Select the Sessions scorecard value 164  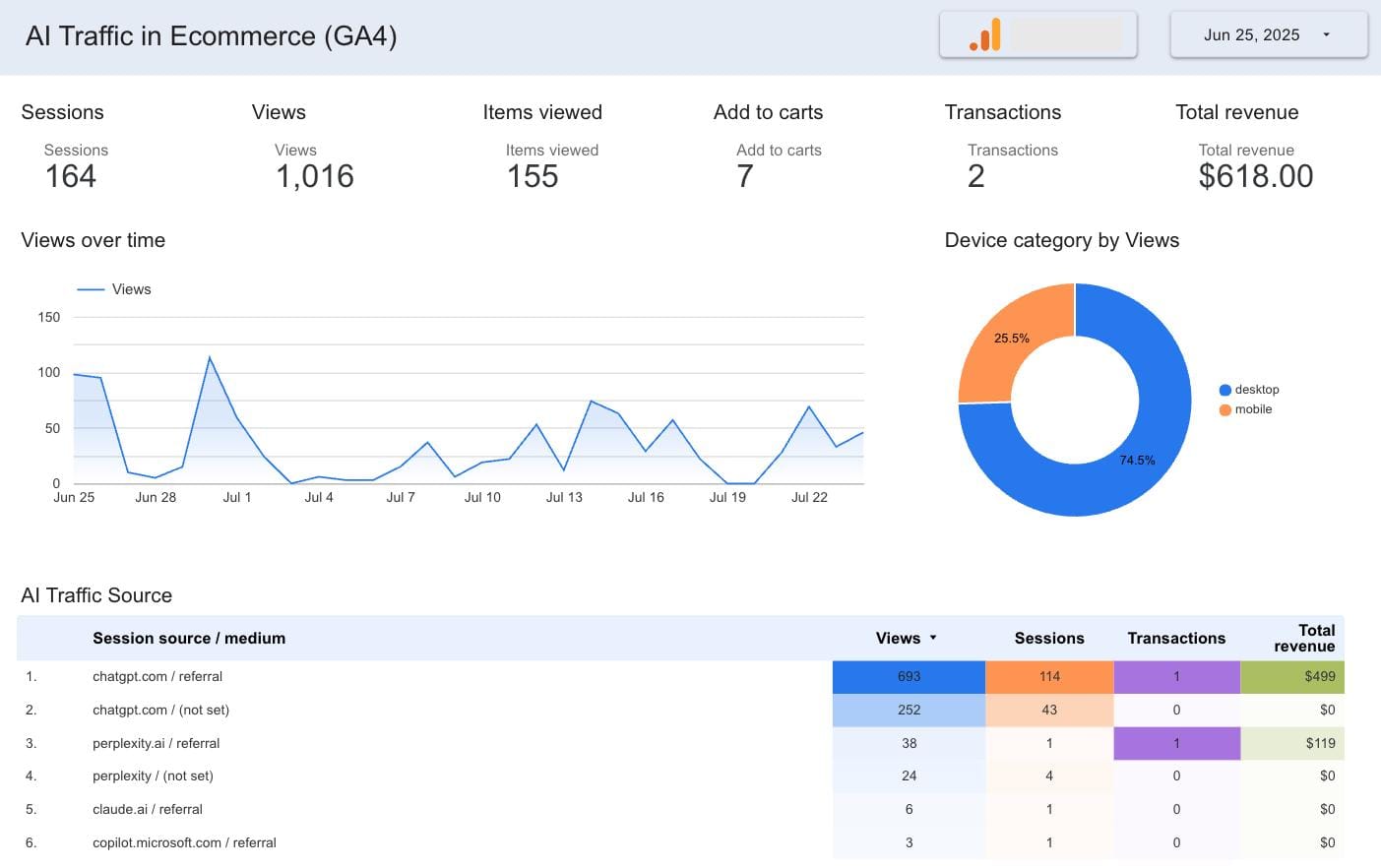pyautogui.click(x=71, y=176)
